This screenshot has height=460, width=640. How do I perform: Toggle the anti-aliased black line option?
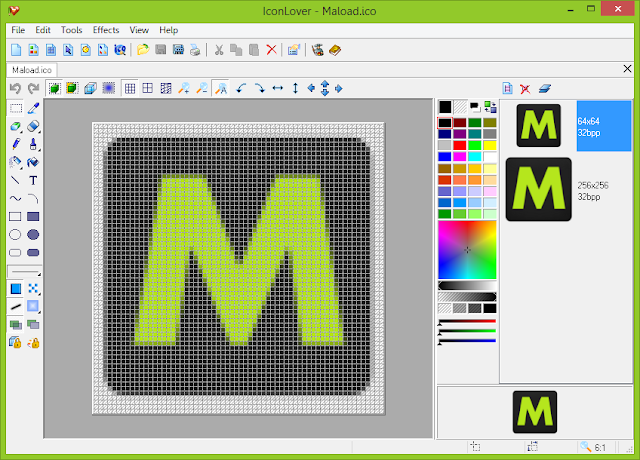point(16,307)
